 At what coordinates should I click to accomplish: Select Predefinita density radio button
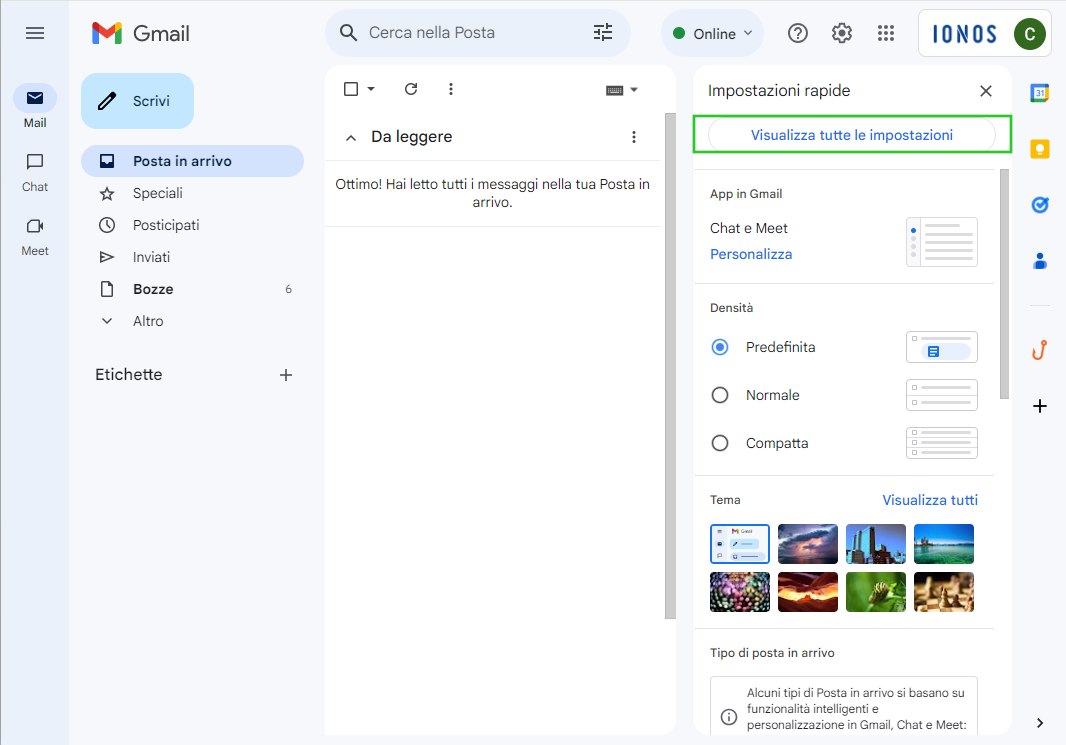pos(719,347)
